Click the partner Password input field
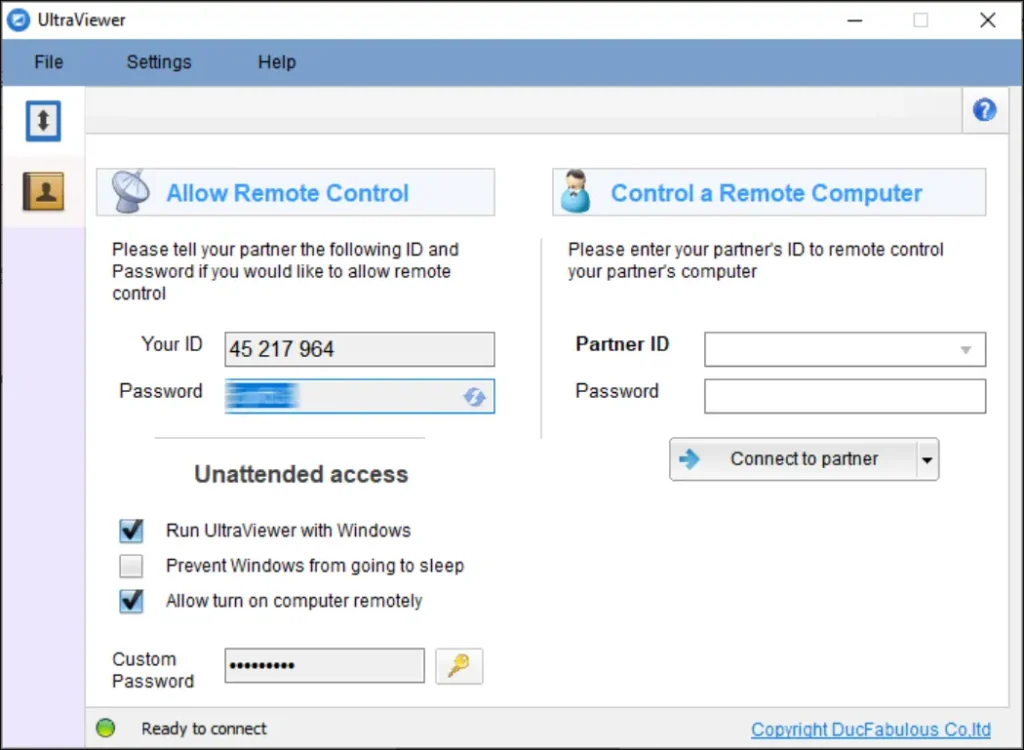1024x750 pixels. pyautogui.click(x=844, y=396)
